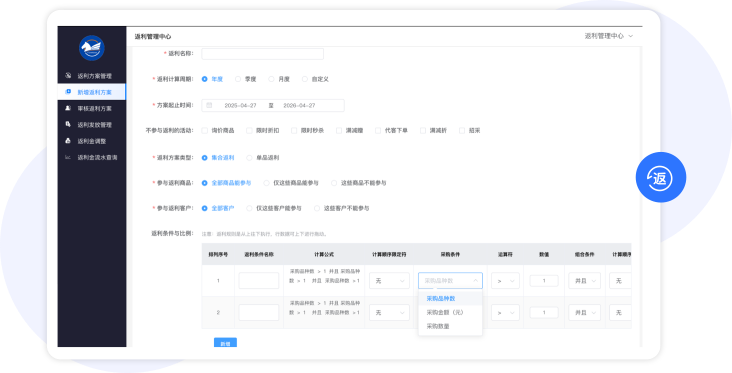Screen dimensions: 732x373
Task: Open row 1 计算顺序限定符 dropdown
Action: point(389,281)
